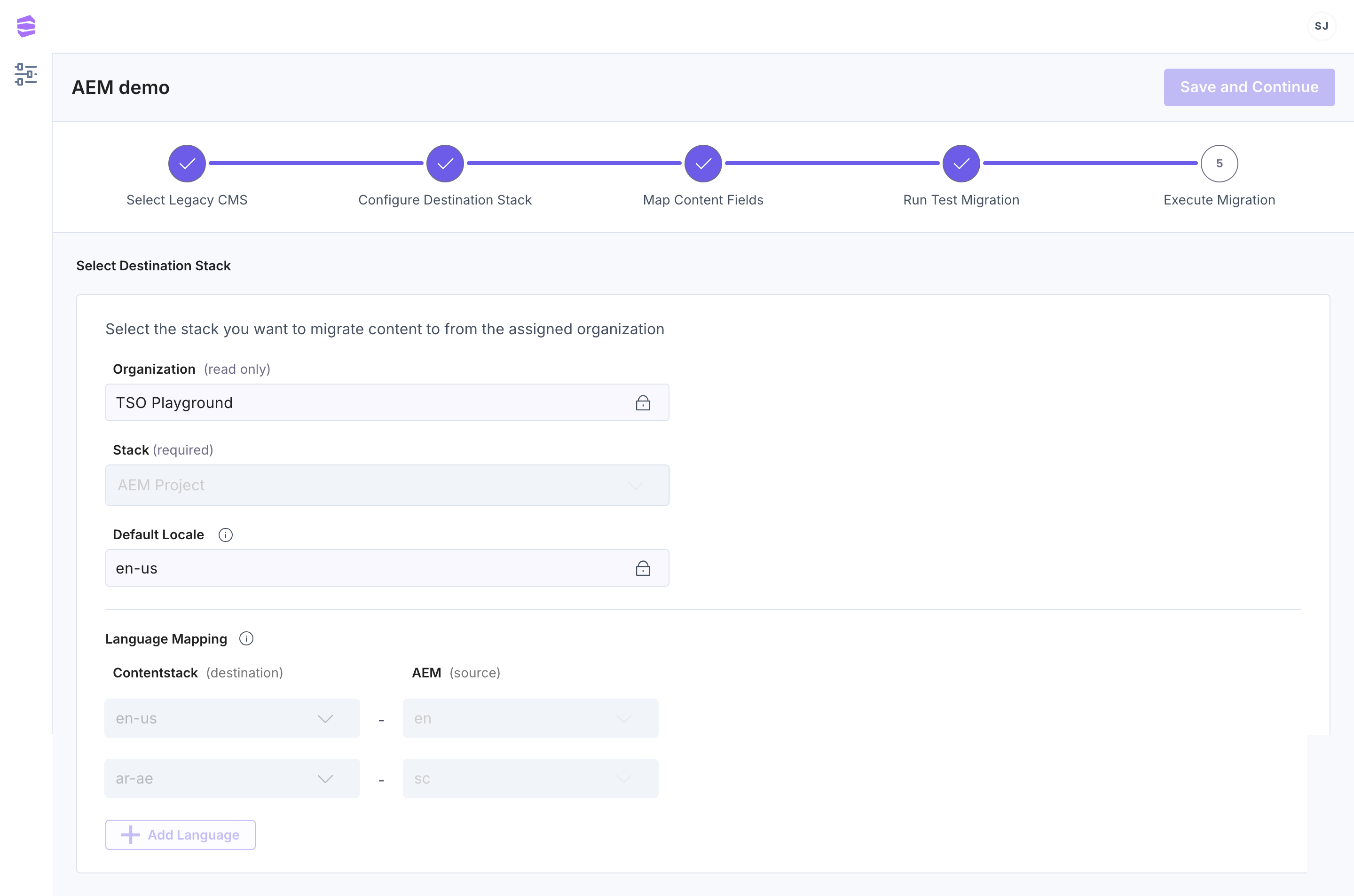Go to Configure Destination Stack step
The height and width of the screenshot is (896, 1354).
click(x=445, y=164)
